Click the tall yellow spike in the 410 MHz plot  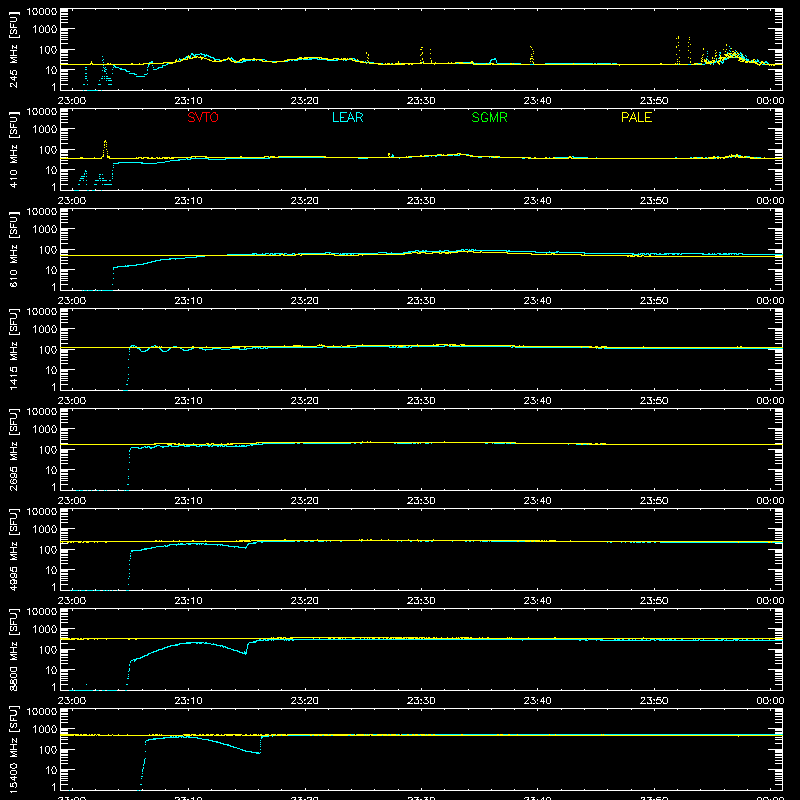105,148
